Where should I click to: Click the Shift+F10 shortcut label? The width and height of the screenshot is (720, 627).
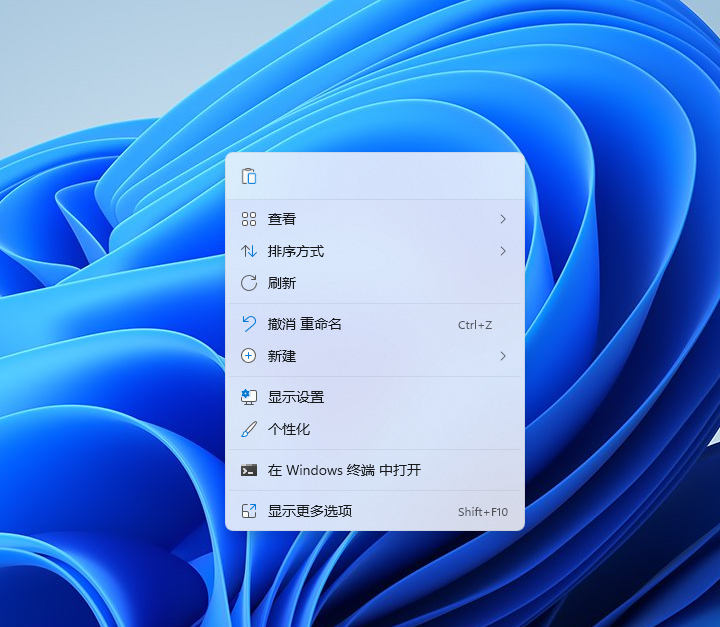click(483, 512)
